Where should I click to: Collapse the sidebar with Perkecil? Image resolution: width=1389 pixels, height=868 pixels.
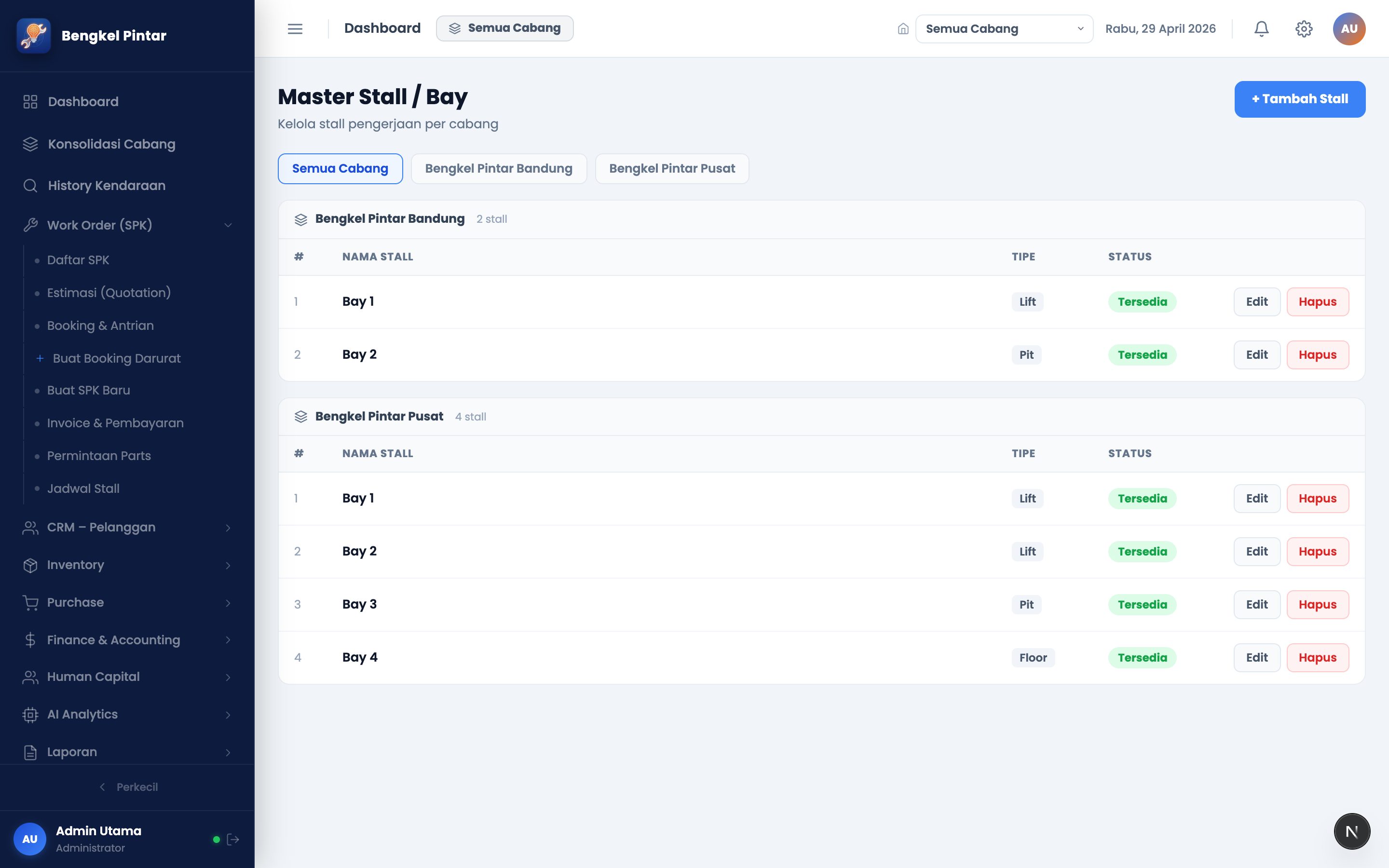[129, 787]
